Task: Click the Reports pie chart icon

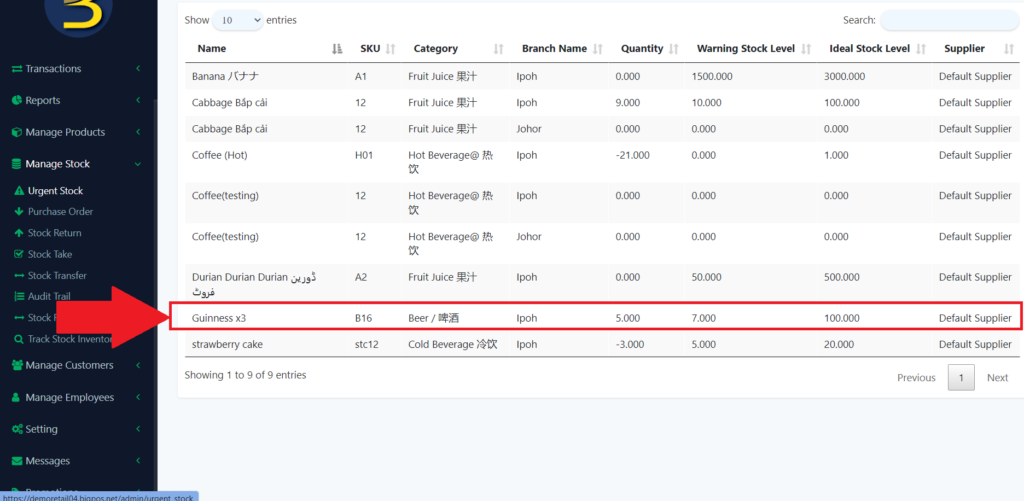Action: pyautogui.click(x=16, y=101)
